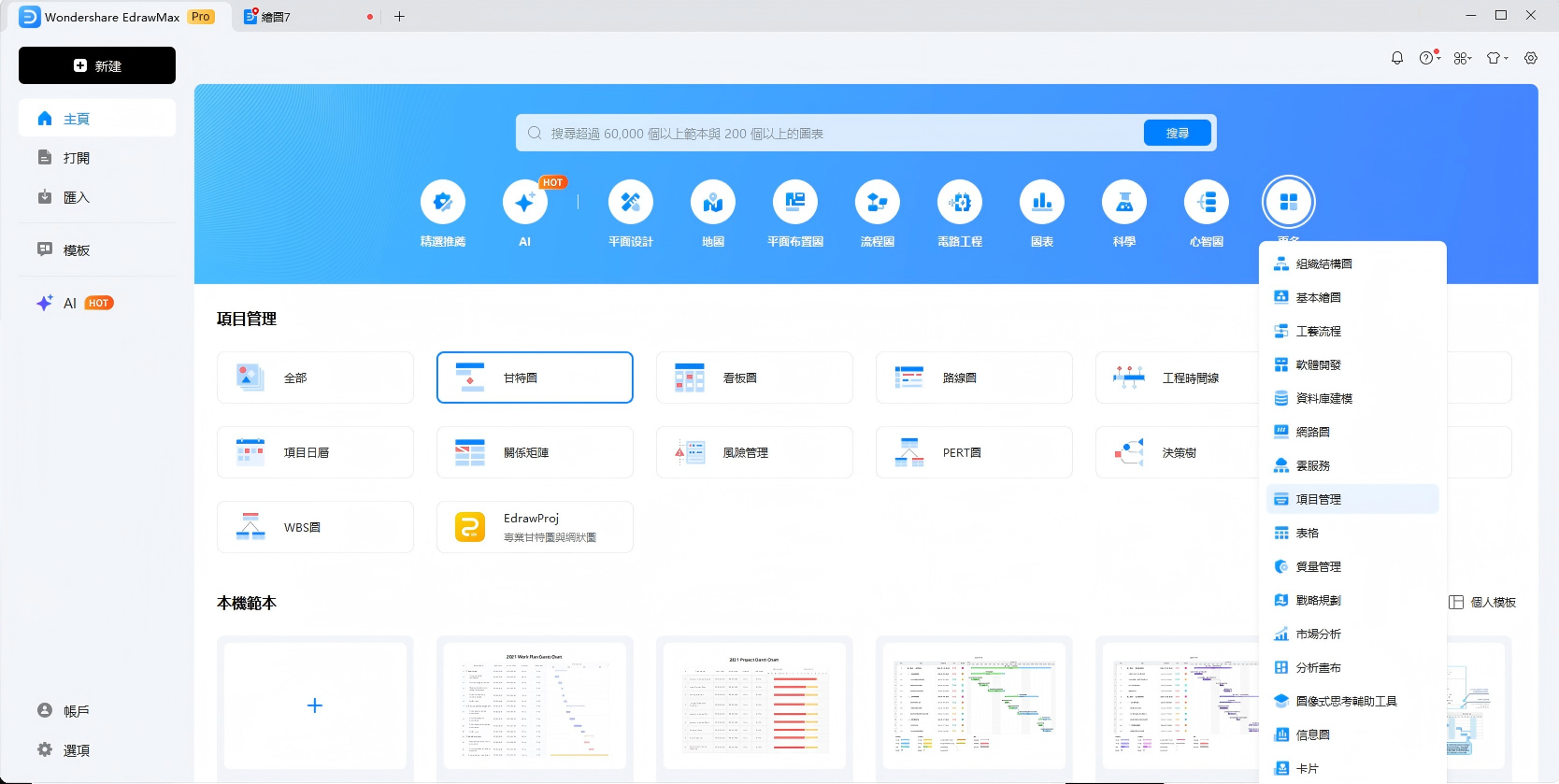Open the 個人模板 personal templates link

(1482, 602)
